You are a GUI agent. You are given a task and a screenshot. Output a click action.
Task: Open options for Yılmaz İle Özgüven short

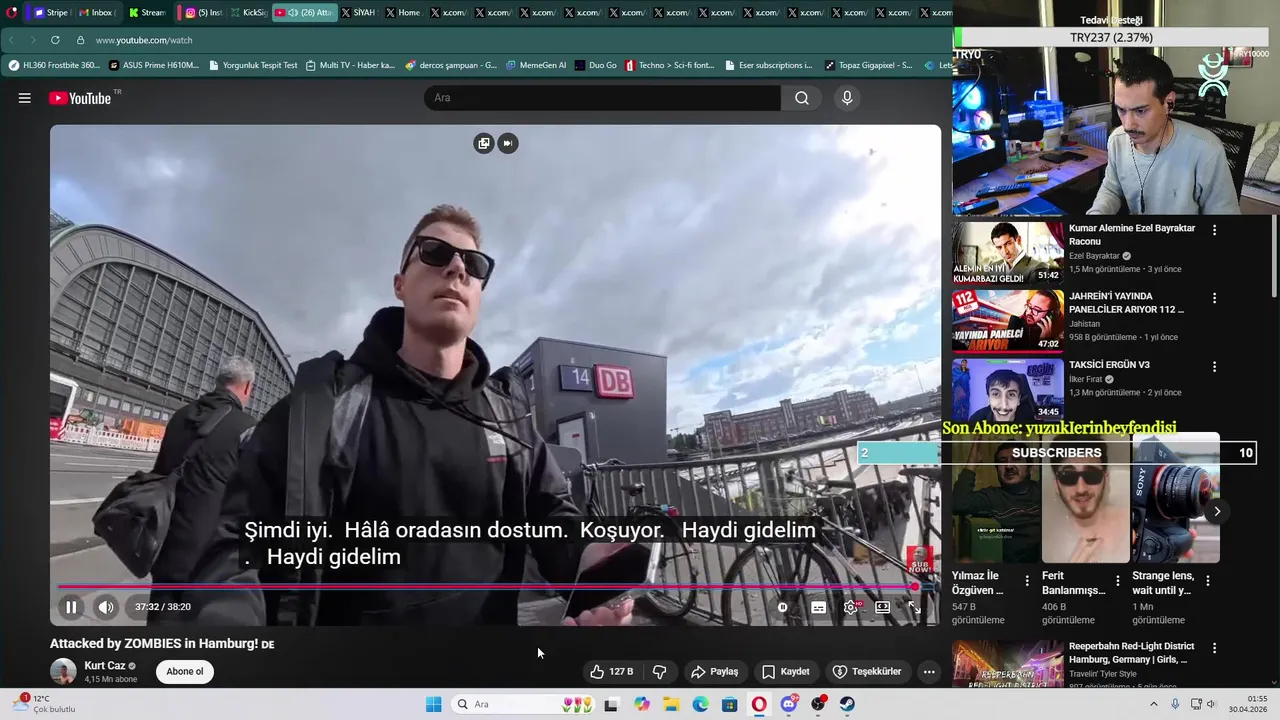(x=1027, y=580)
